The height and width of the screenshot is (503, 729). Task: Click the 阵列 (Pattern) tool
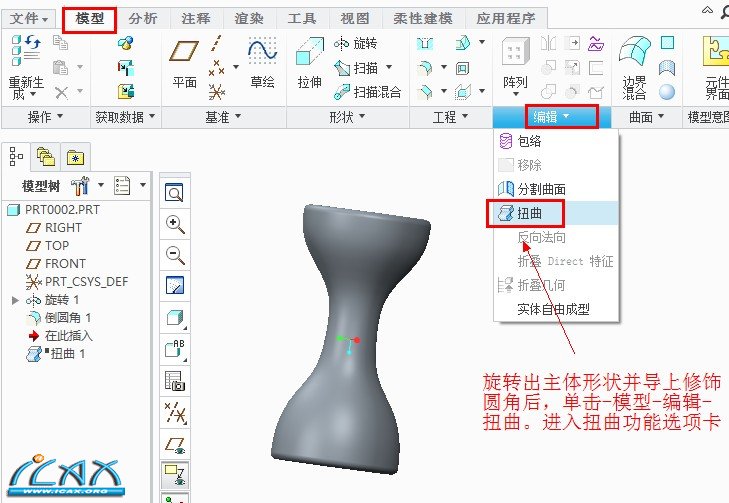pos(515,64)
